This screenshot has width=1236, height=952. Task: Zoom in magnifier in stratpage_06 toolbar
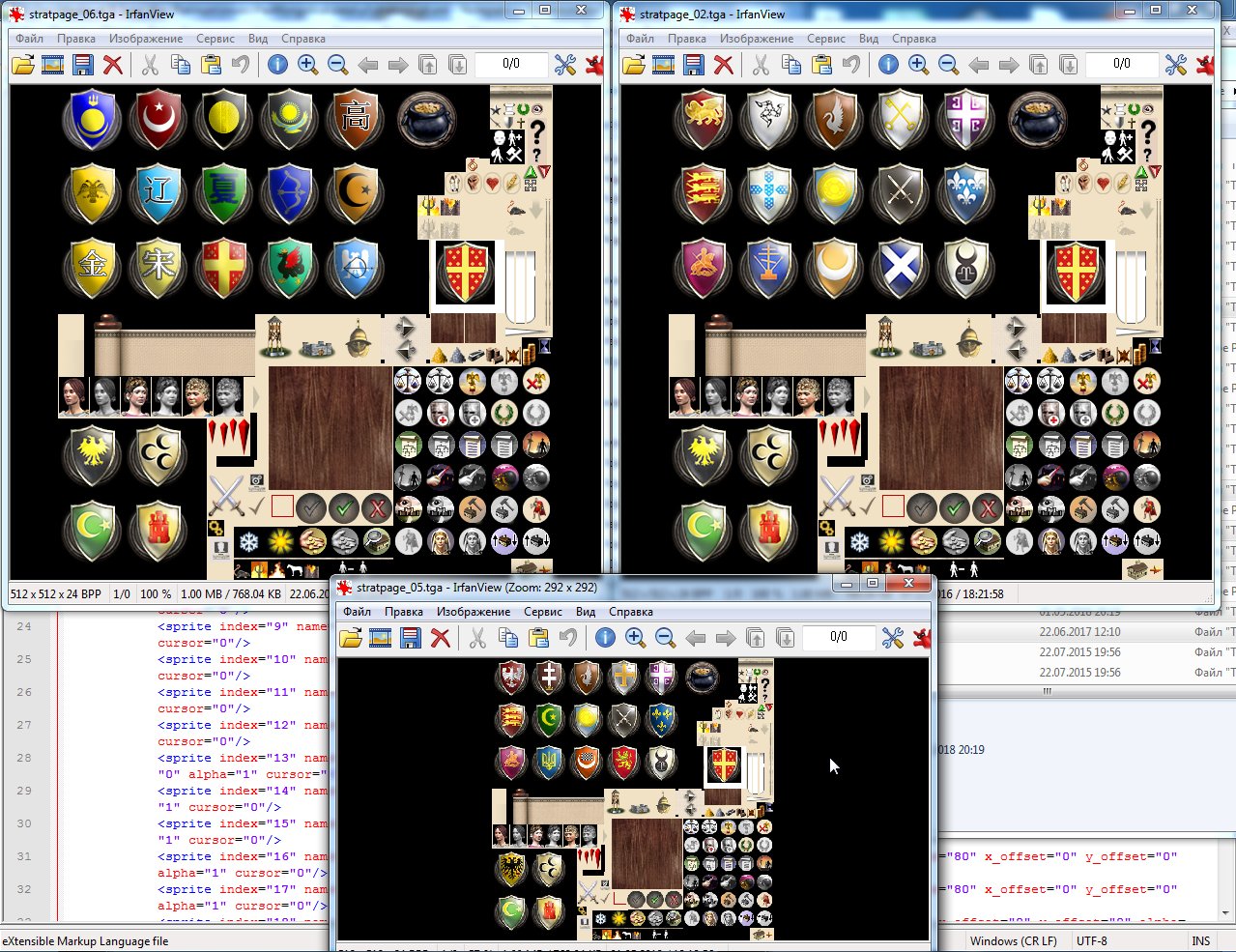pyautogui.click(x=308, y=65)
